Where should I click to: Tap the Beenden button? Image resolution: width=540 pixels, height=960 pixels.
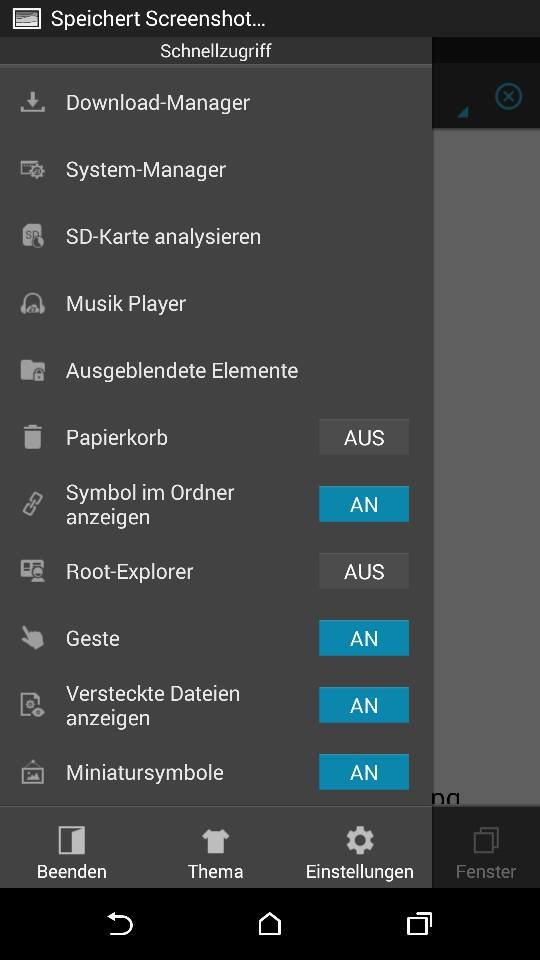tap(72, 852)
